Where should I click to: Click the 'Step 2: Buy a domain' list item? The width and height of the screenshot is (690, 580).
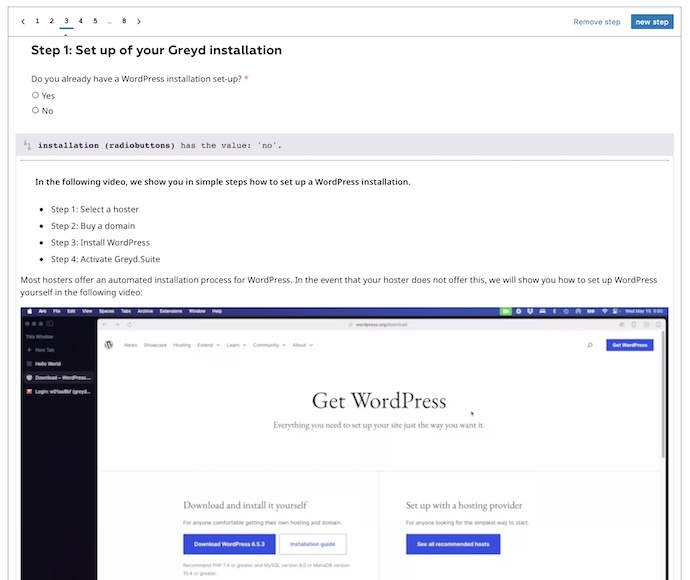93,226
